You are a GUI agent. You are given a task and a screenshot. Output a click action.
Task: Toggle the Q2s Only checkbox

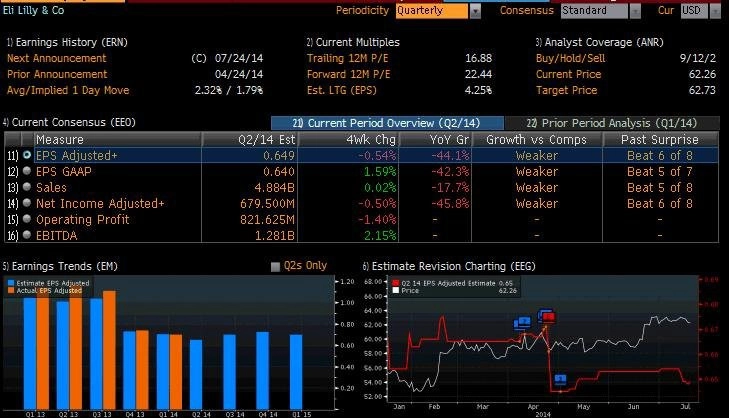[x=275, y=266]
